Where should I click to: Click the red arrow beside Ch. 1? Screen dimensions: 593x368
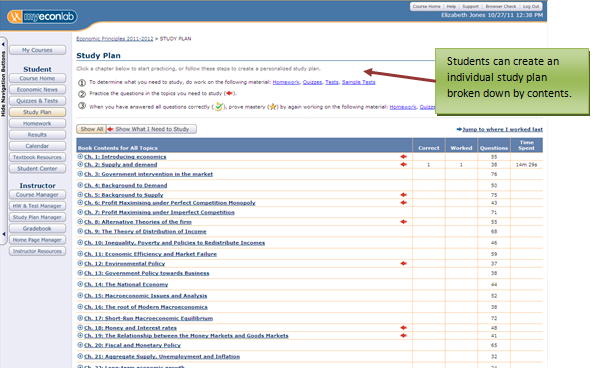pos(404,156)
